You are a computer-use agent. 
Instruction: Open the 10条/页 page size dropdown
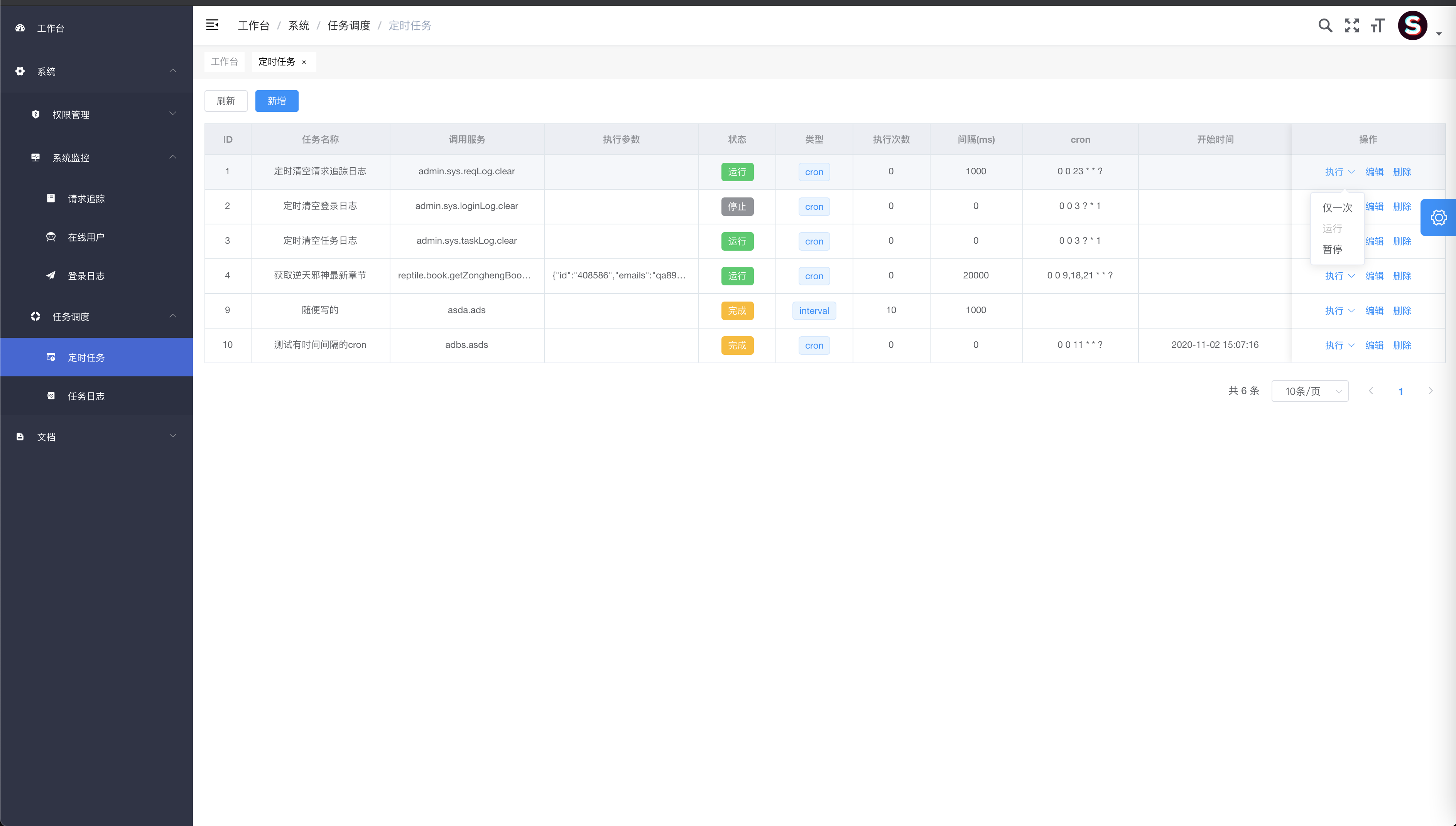point(1310,391)
